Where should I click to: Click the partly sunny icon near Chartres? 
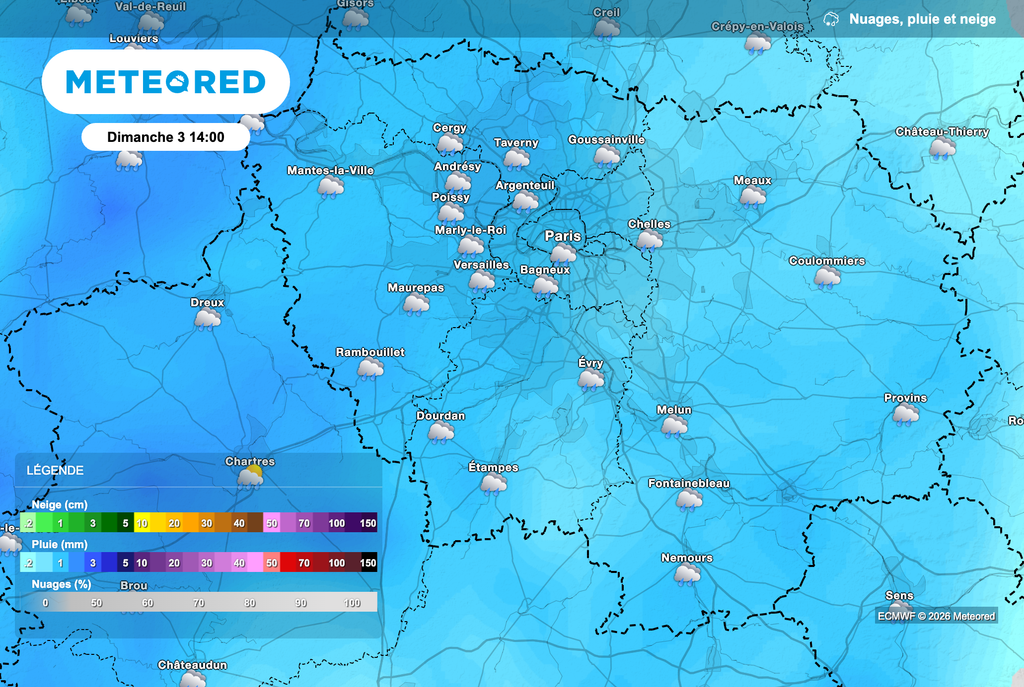point(248,475)
